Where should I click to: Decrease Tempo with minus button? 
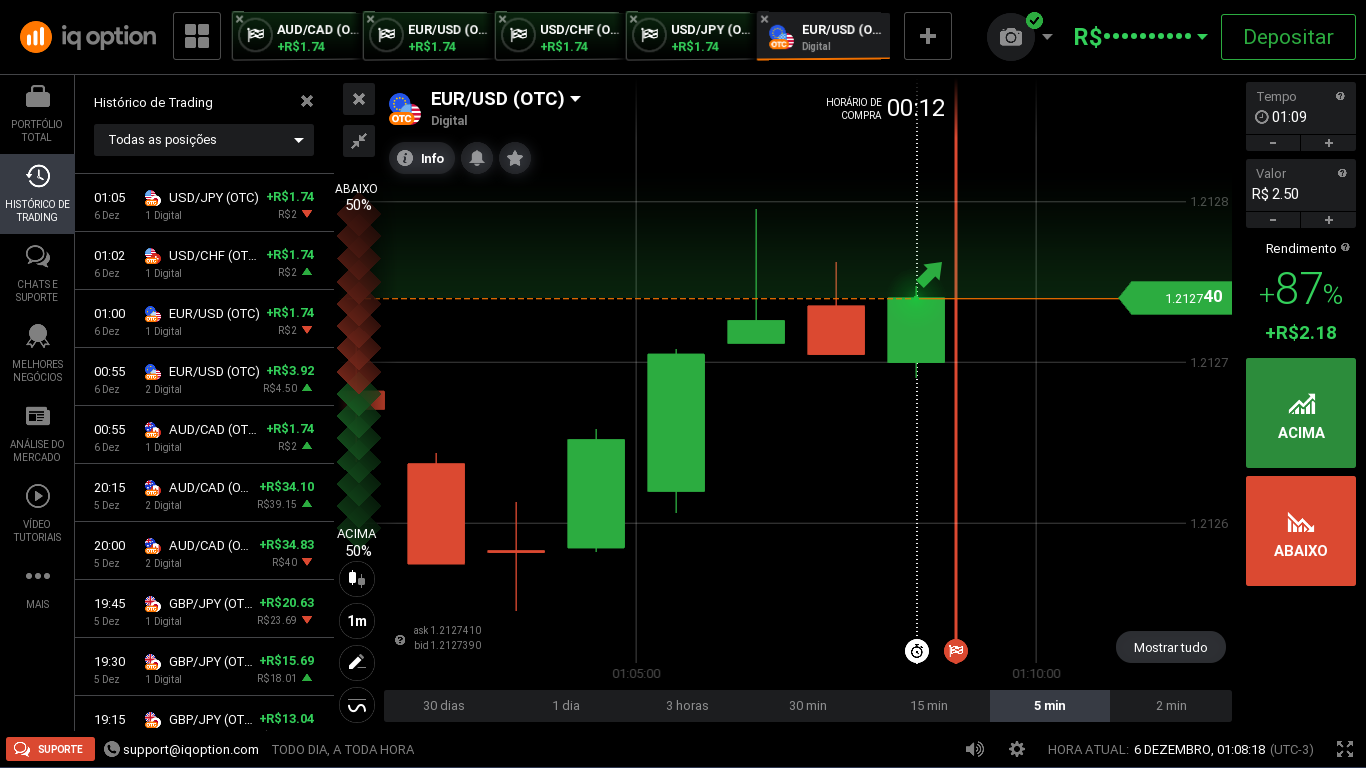1273,143
